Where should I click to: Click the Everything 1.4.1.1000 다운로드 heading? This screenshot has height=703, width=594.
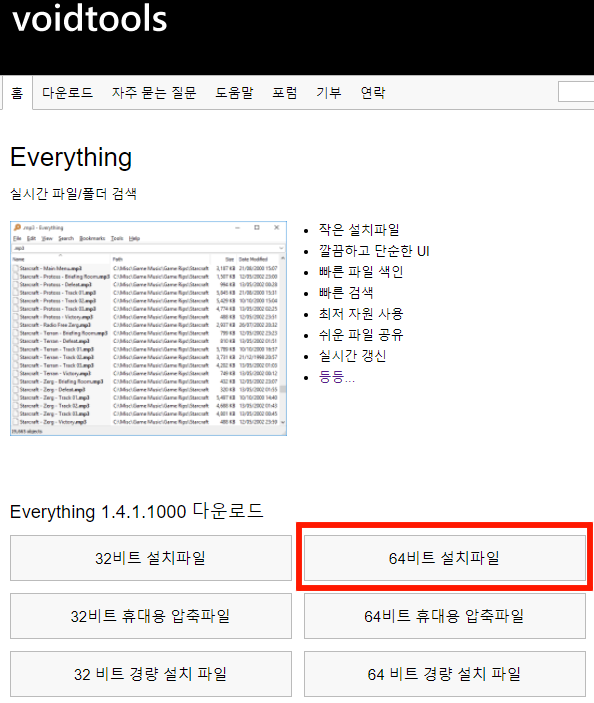(x=137, y=511)
